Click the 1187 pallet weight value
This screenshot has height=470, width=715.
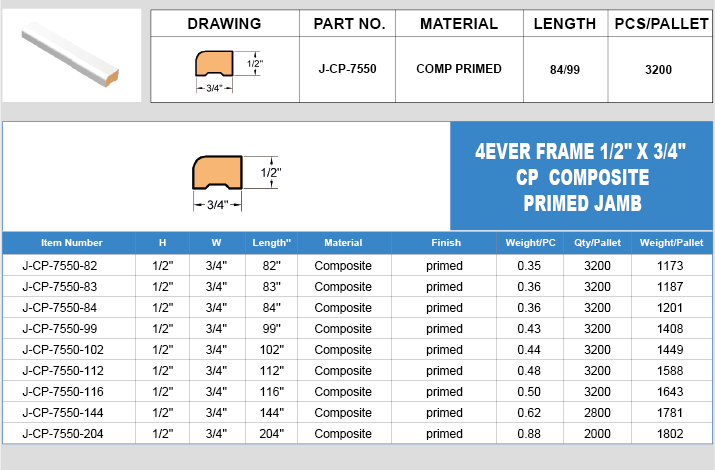click(670, 287)
